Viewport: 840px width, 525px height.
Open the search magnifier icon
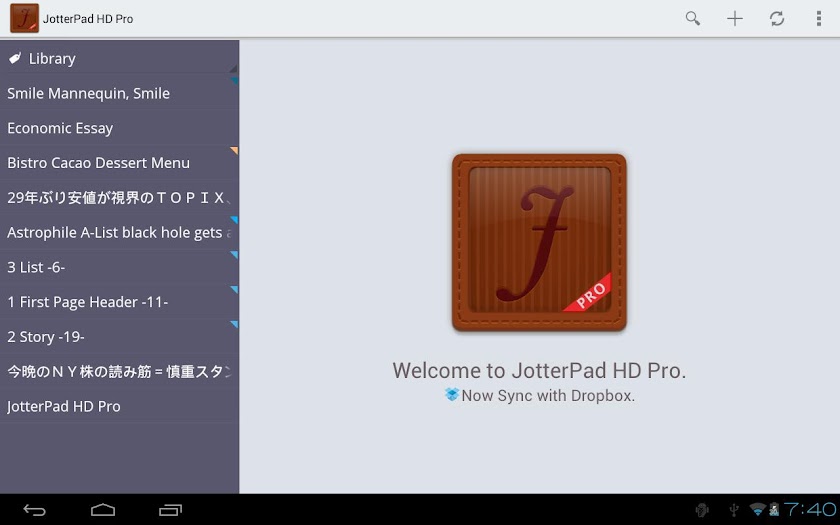pos(693,19)
